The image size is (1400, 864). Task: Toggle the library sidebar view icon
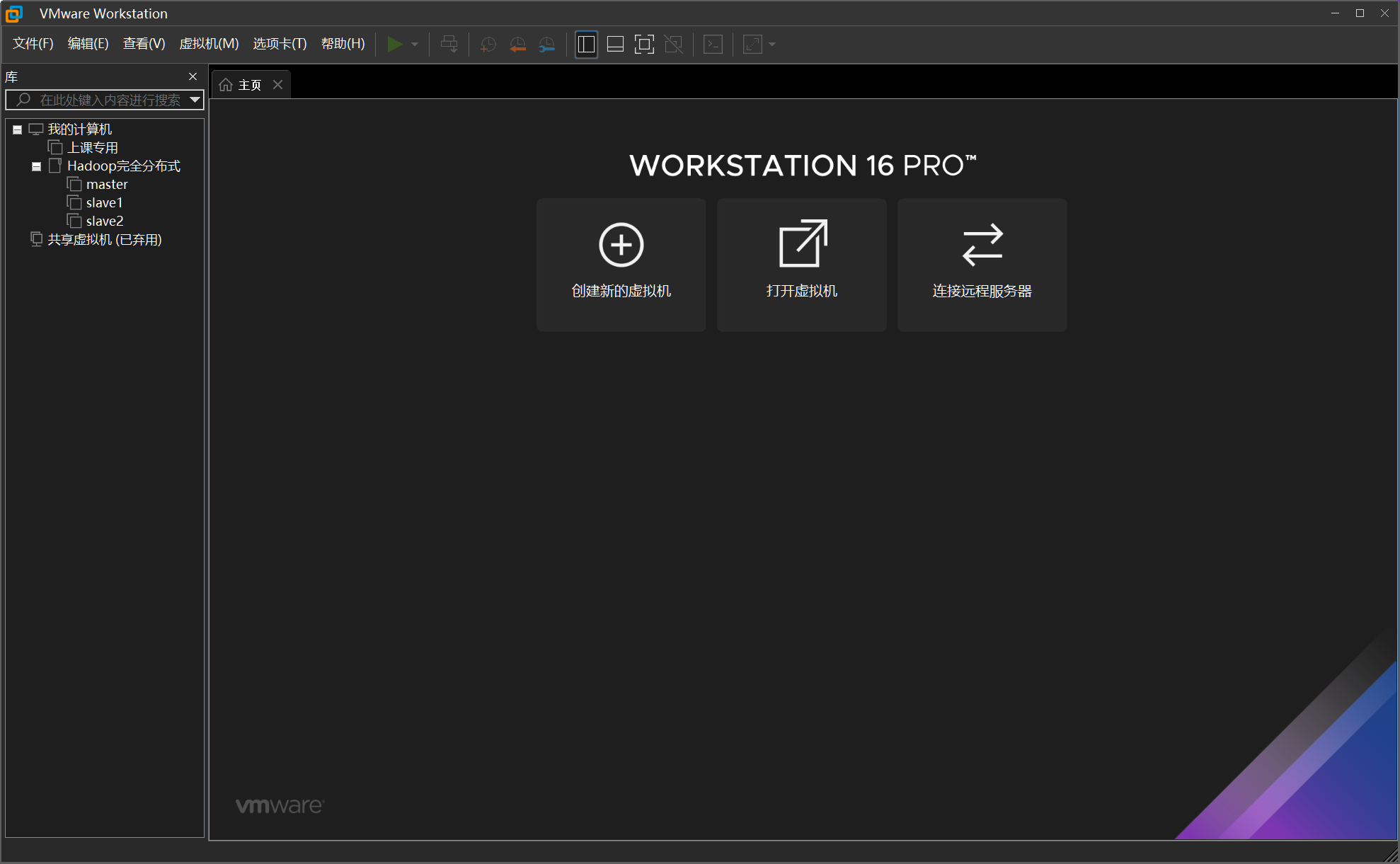click(586, 45)
